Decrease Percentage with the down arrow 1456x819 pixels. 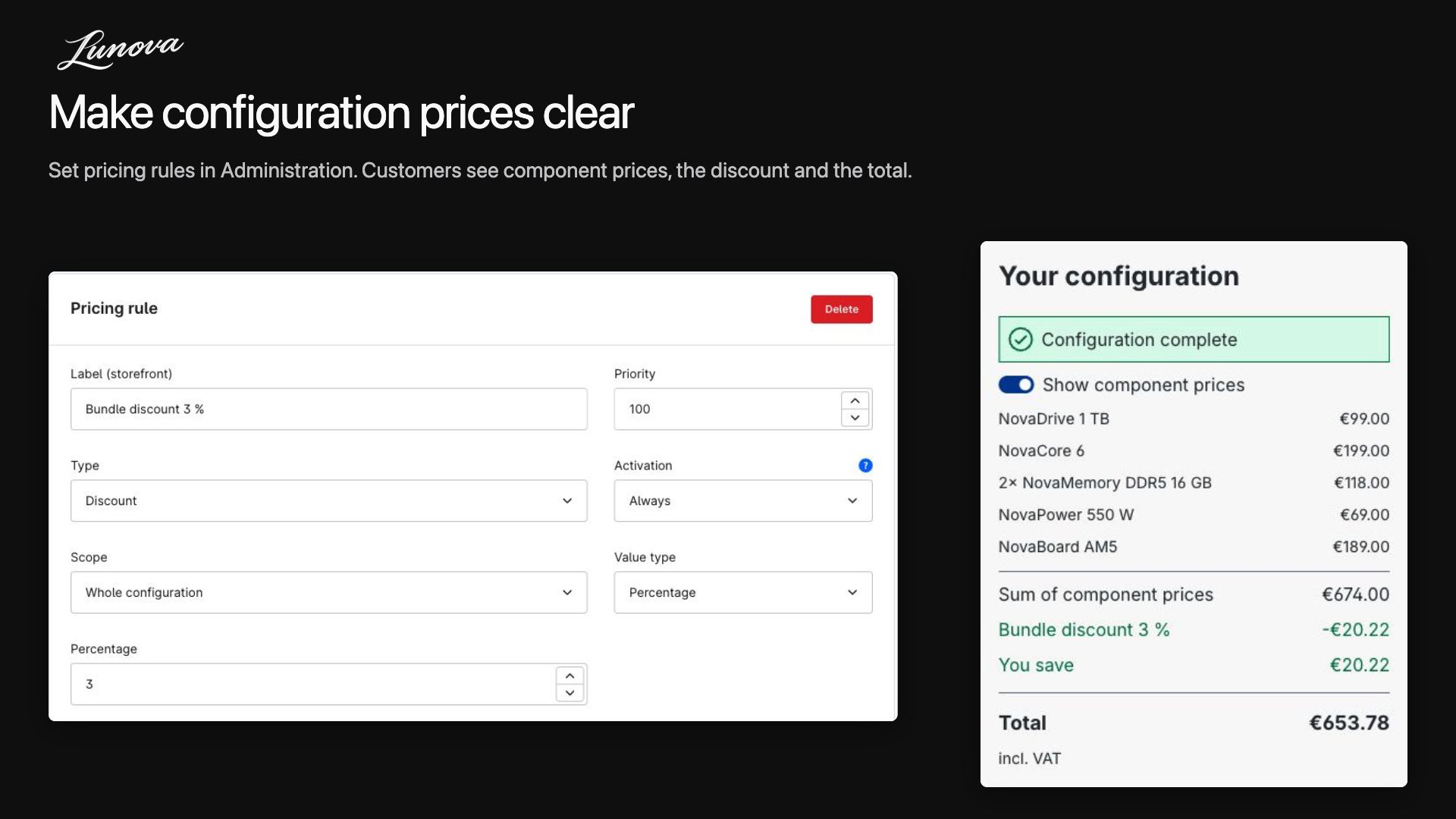pyautogui.click(x=570, y=693)
